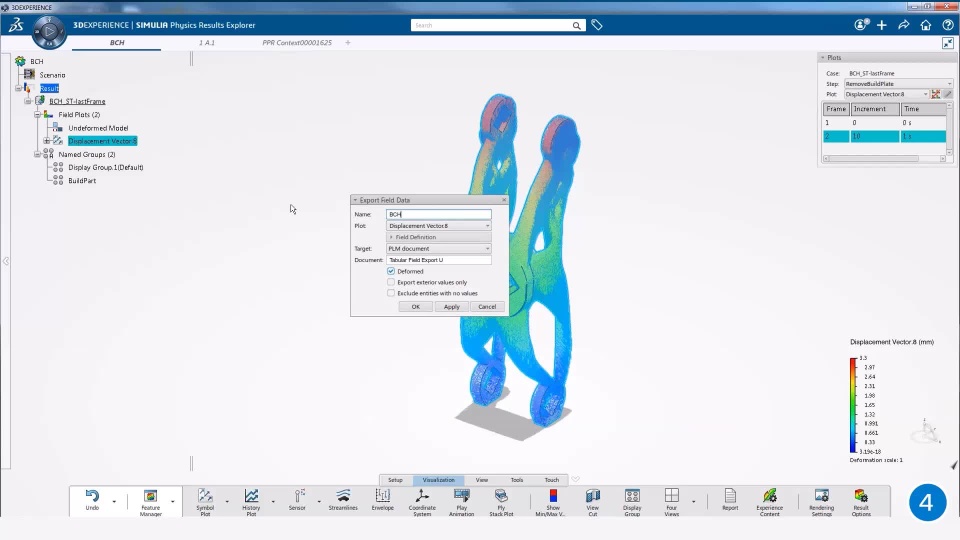Open the help question mark icon

[x=948, y=25]
